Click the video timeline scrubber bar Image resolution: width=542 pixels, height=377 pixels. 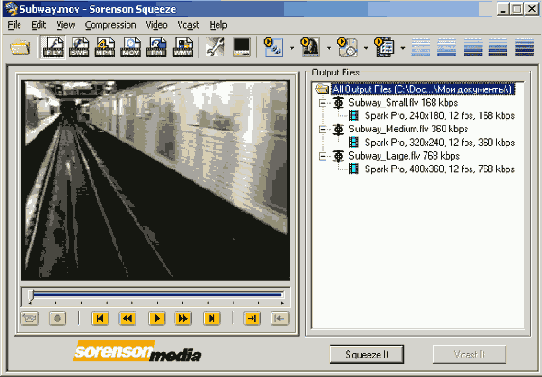[x=156, y=295]
